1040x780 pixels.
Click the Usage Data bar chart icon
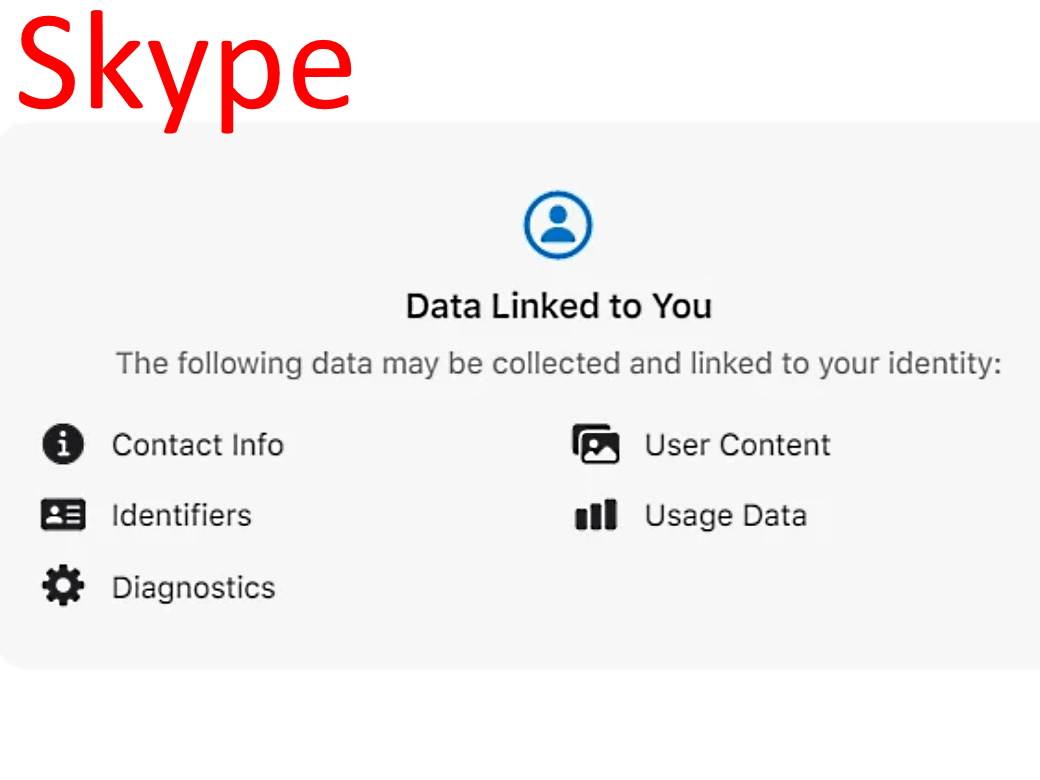[596, 515]
